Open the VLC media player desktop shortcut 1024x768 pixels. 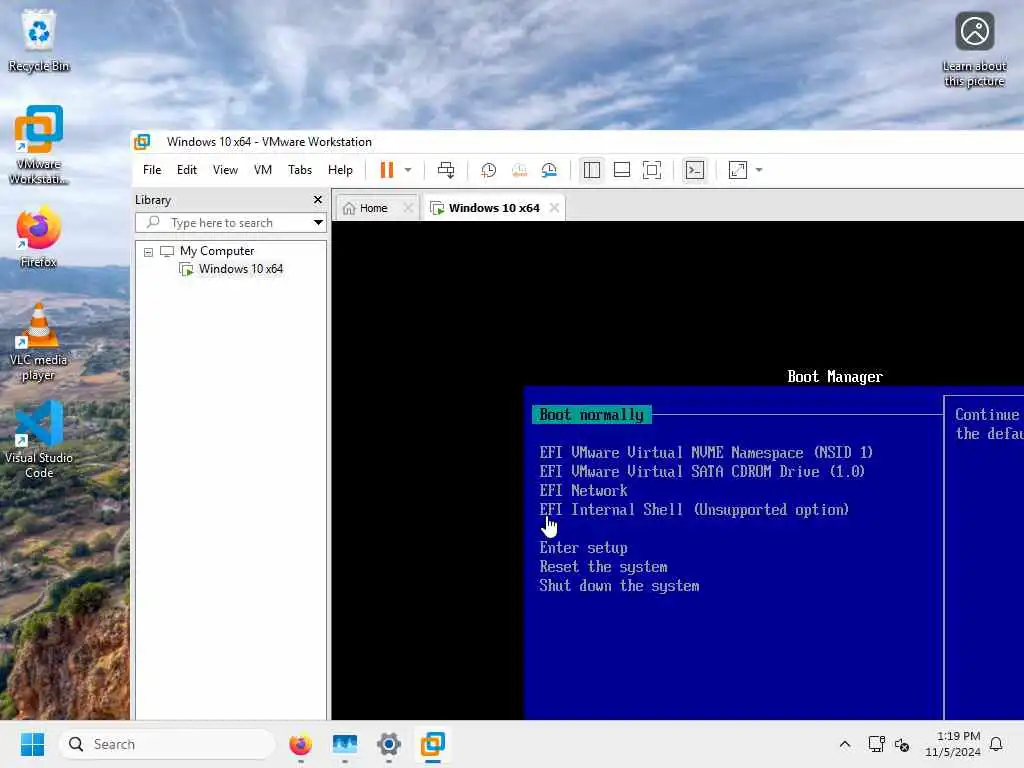coord(39,342)
